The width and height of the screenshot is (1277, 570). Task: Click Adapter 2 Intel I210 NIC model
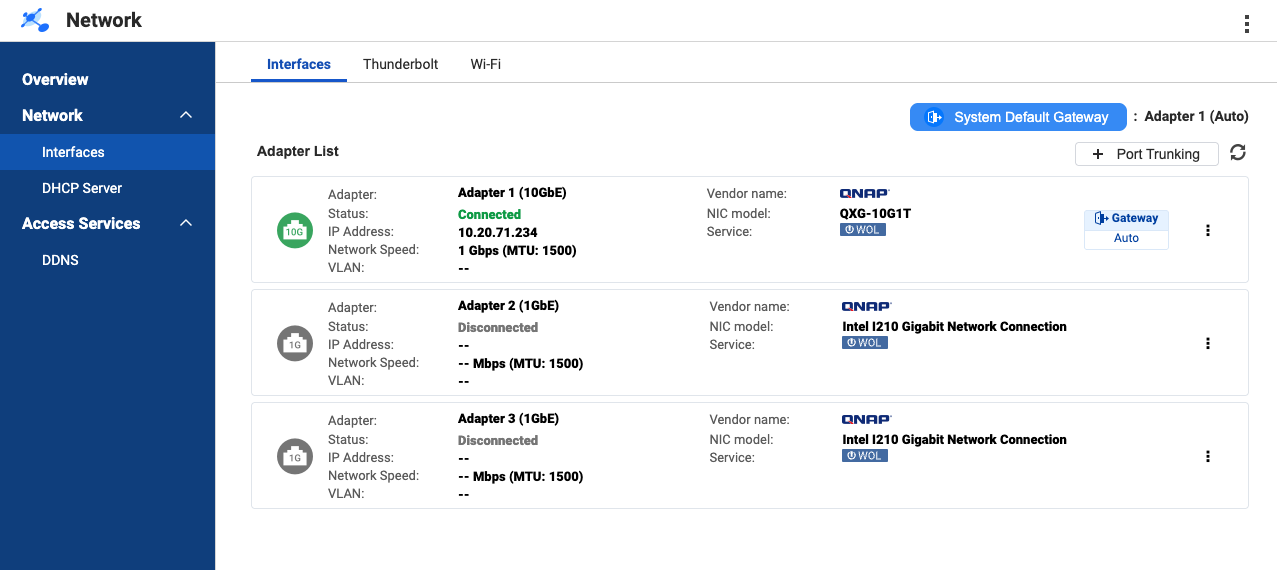(x=955, y=326)
